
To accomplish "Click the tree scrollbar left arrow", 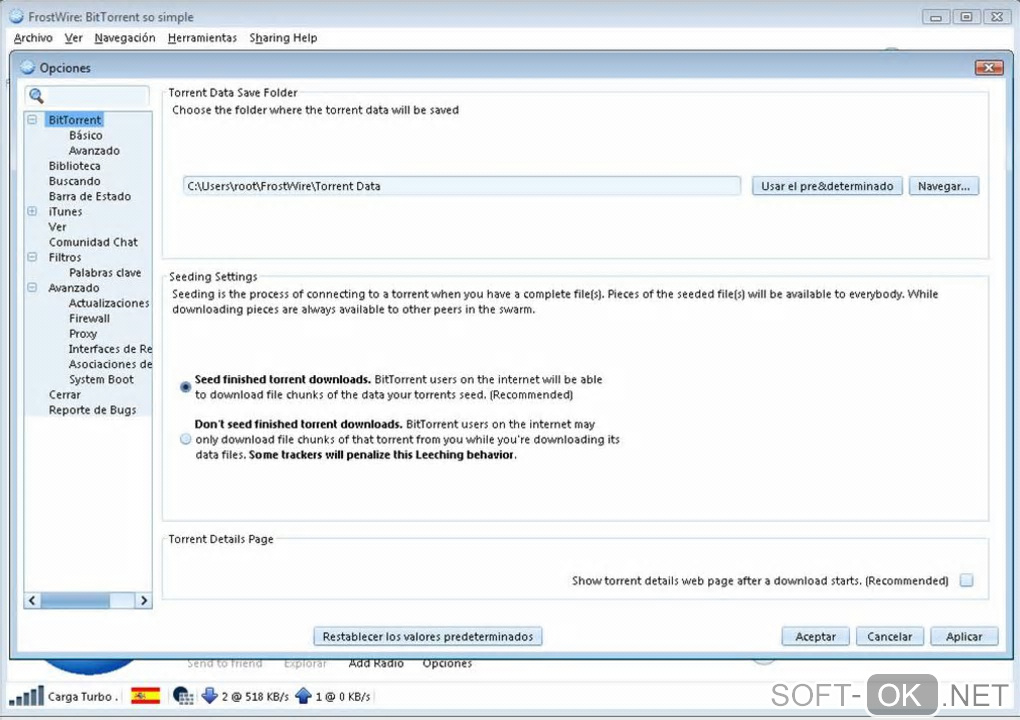I will pos(33,600).
